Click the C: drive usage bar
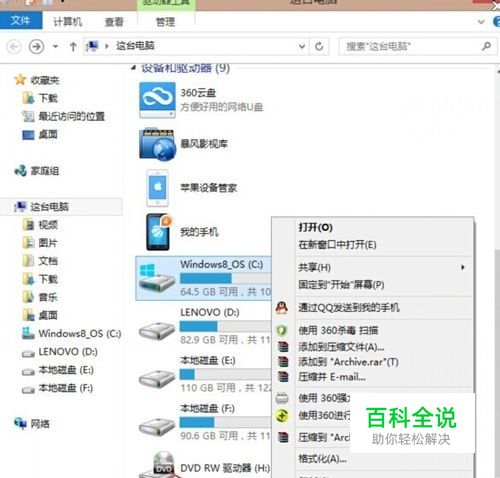Image resolution: width=500 pixels, height=478 pixels. [226, 278]
